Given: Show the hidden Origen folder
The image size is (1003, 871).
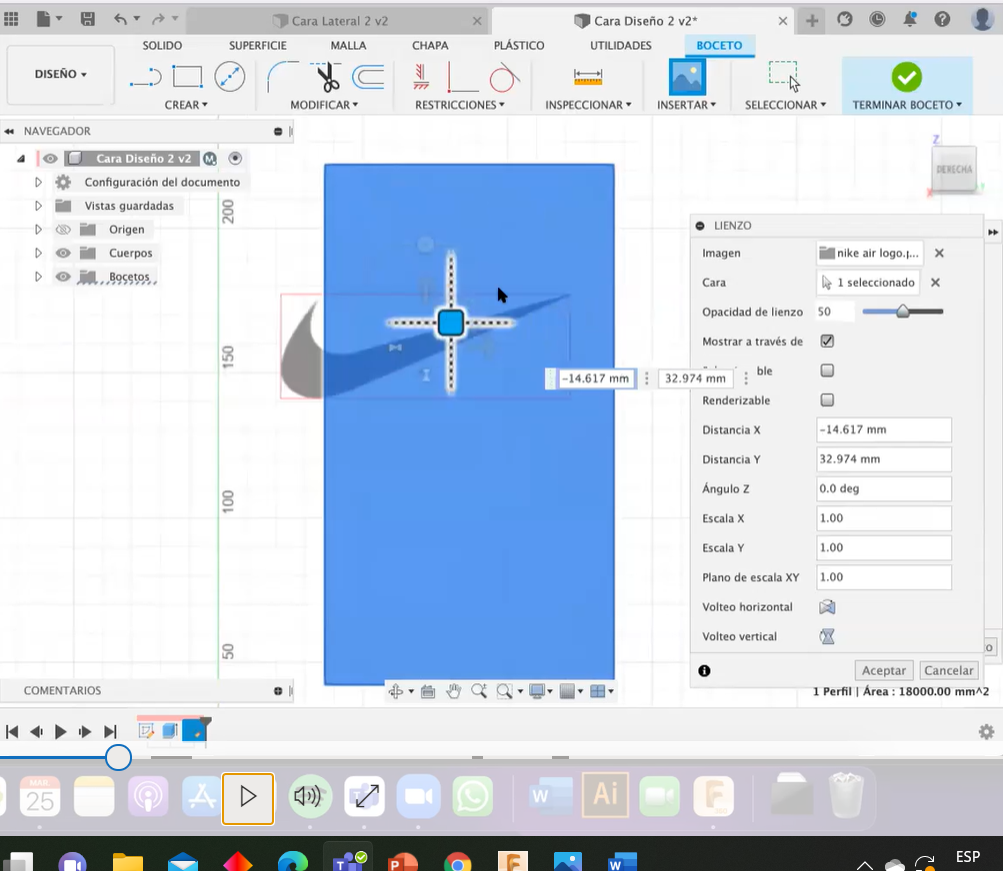Looking at the screenshot, I should click(63, 230).
